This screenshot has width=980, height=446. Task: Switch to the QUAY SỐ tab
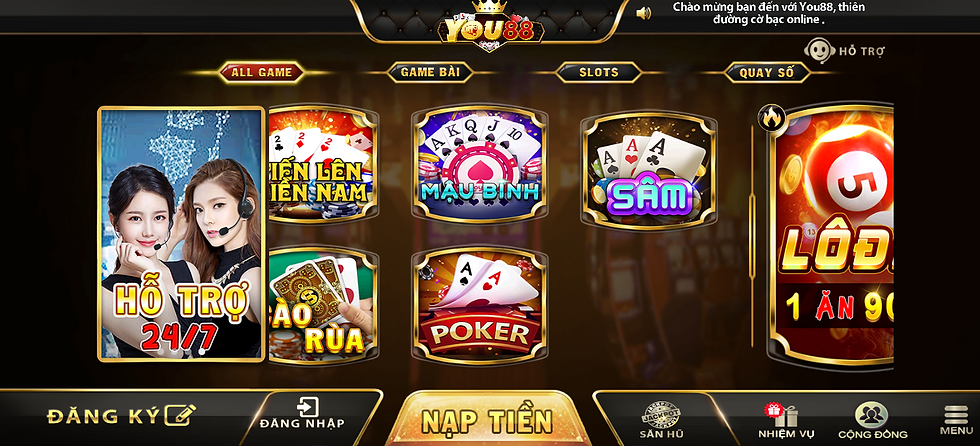click(x=767, y=72)
